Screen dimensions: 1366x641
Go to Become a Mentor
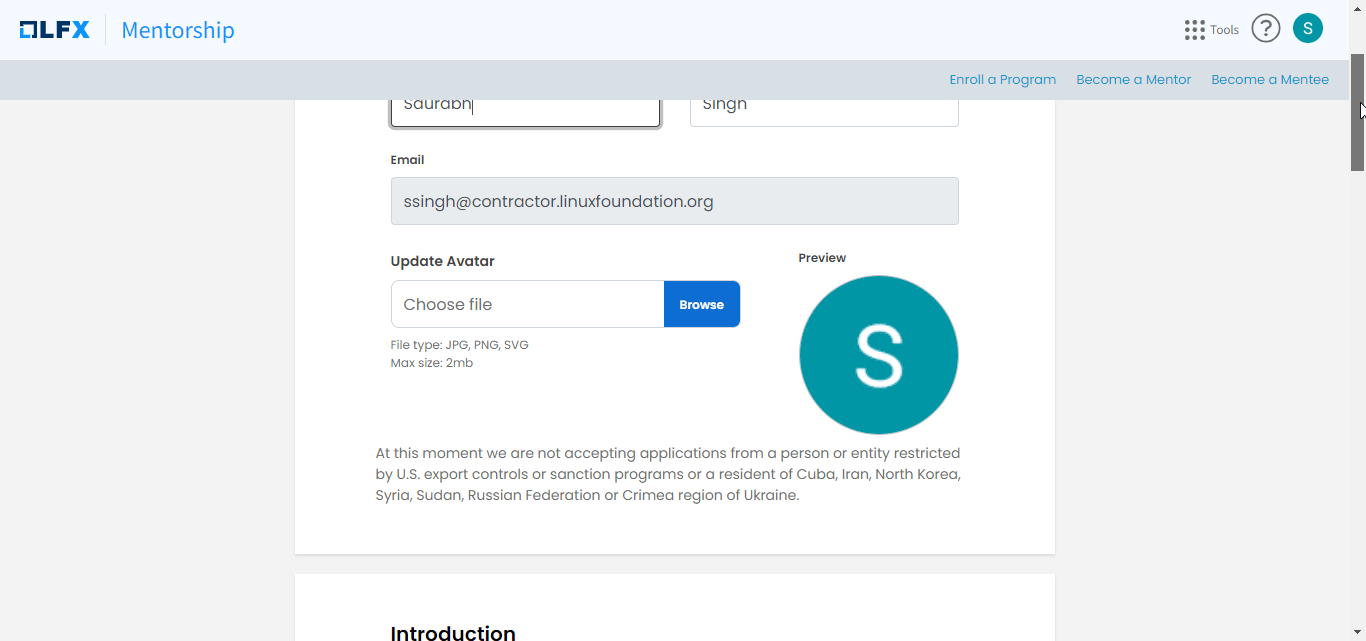point(1133,80)
